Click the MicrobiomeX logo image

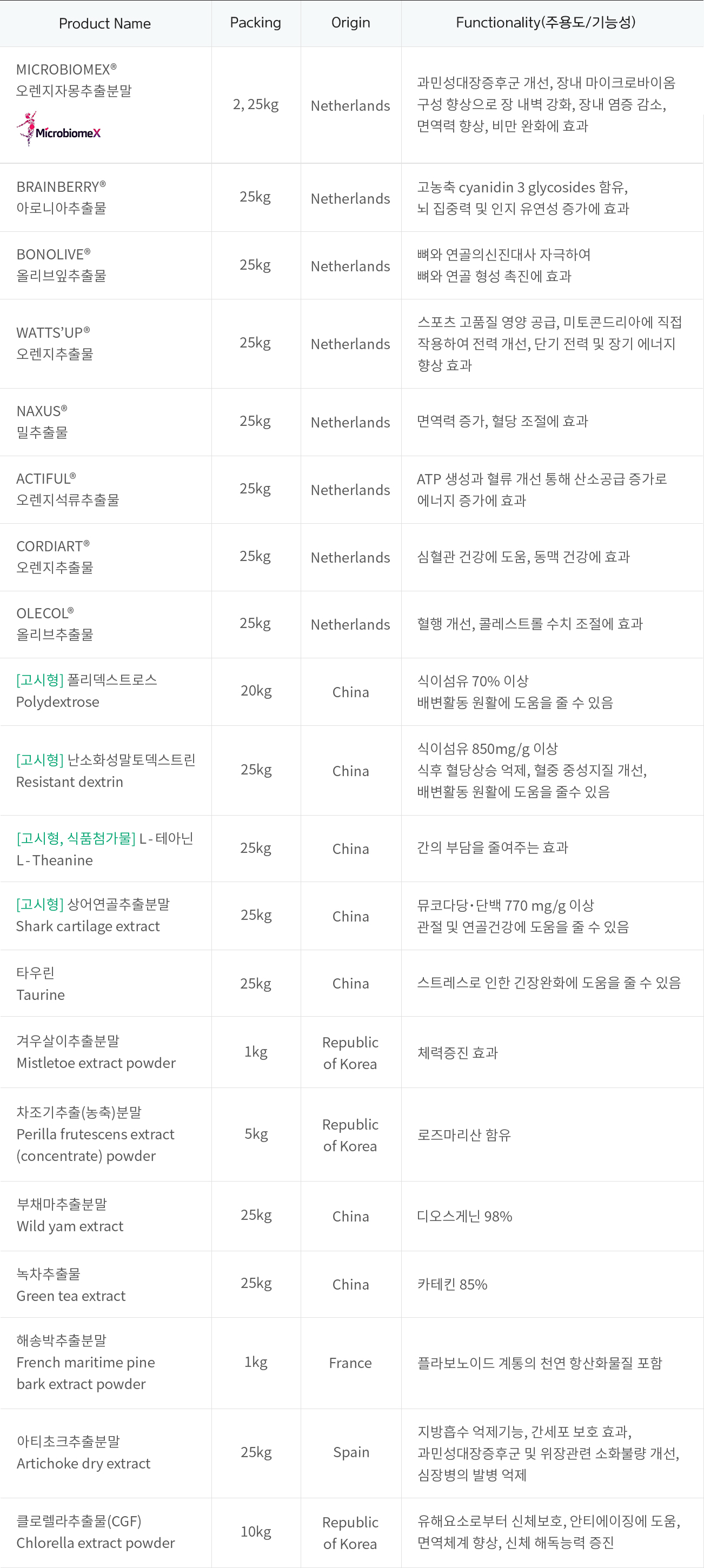click(x=58, y=129)
